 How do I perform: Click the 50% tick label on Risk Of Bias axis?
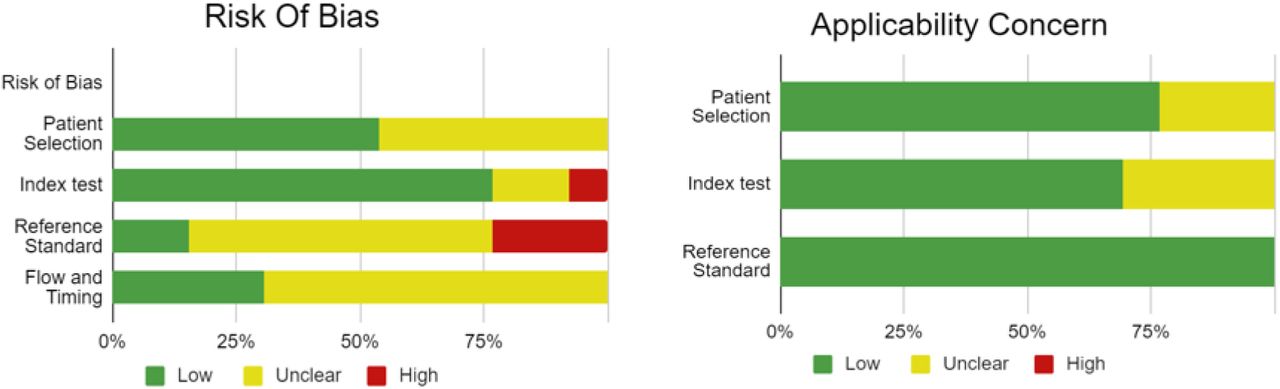pyautogui.click(x=360, y=342)
